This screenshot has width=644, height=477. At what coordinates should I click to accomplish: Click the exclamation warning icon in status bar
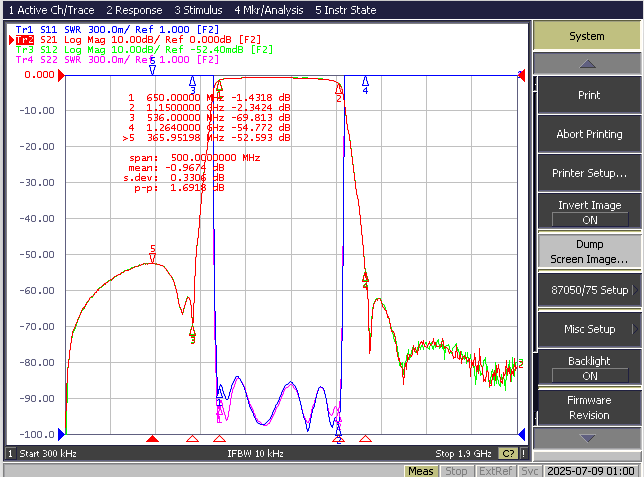(524, 454)
